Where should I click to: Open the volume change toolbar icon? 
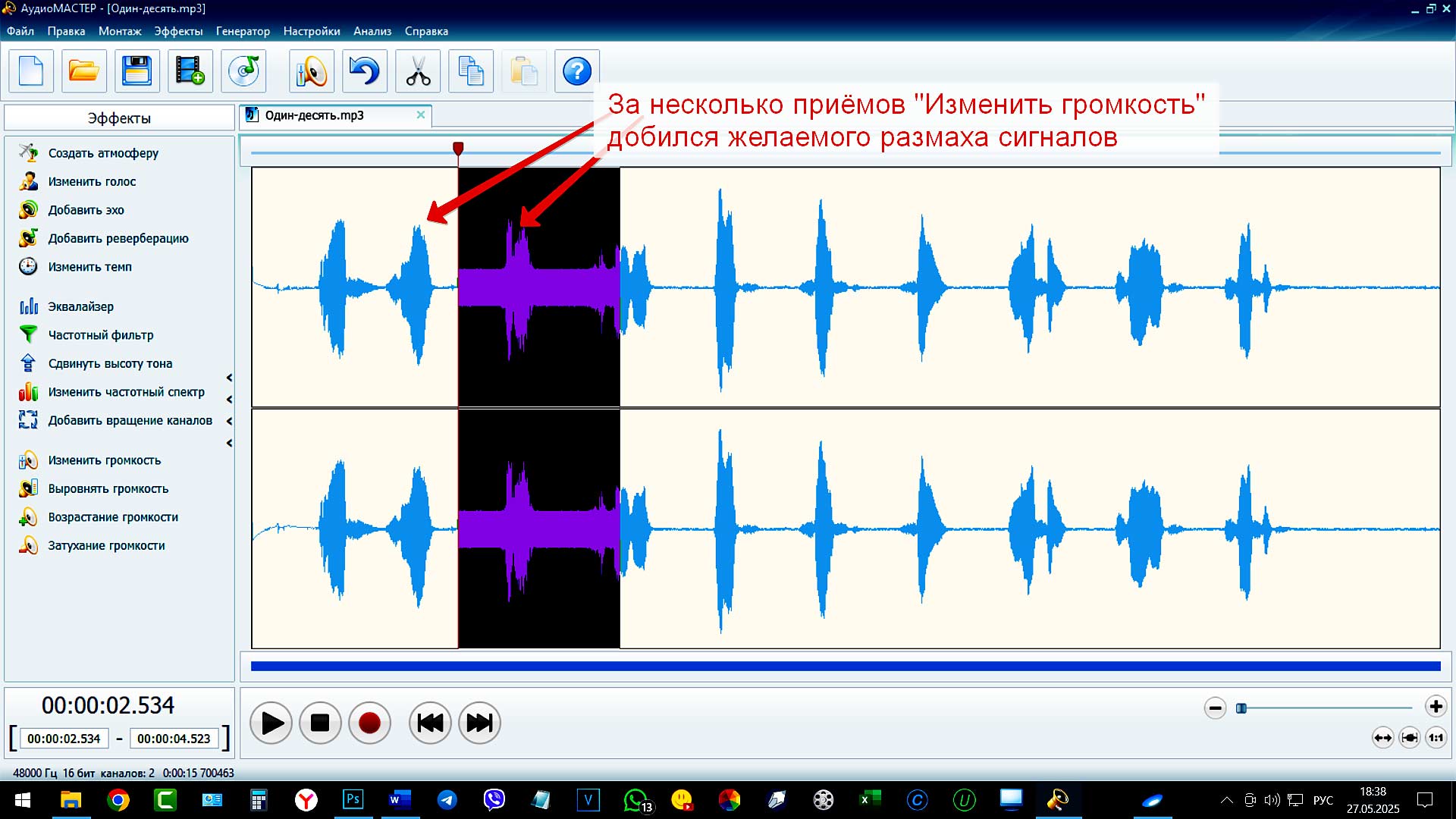pyautogui.click(x=312, y=71)
